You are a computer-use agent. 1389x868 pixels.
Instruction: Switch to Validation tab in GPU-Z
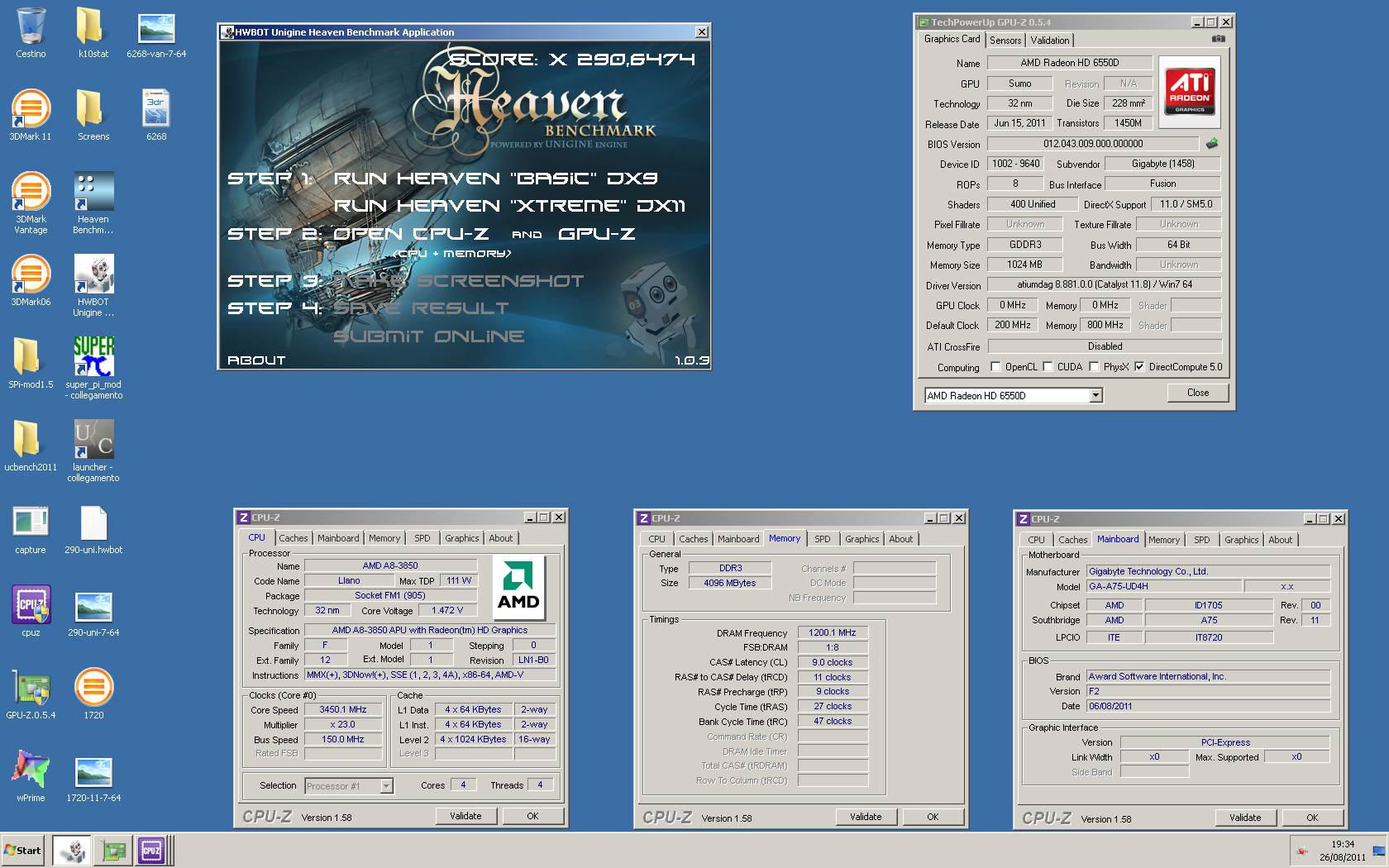tap(1050, 41)
